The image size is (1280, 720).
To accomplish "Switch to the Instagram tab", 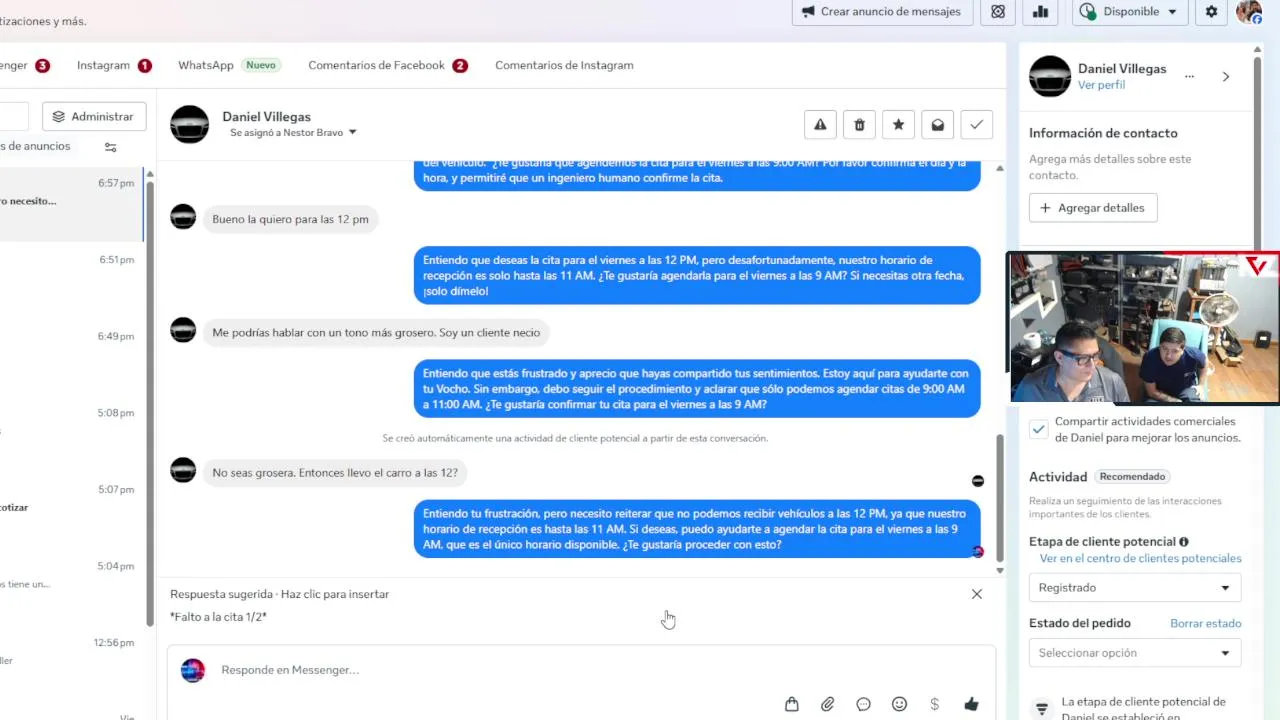I will (x=114, y=65).
